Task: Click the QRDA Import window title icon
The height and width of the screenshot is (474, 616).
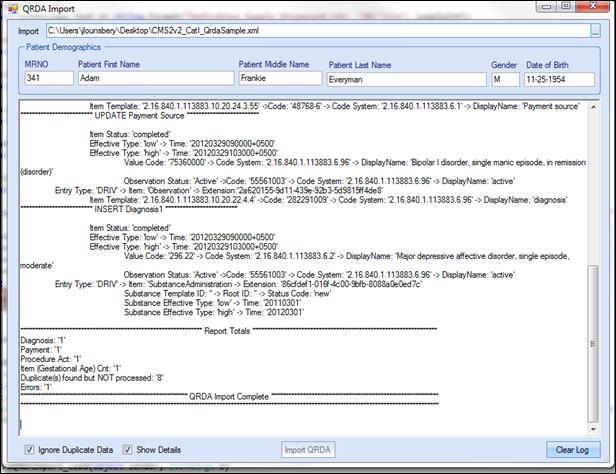Action: [12, 8]
